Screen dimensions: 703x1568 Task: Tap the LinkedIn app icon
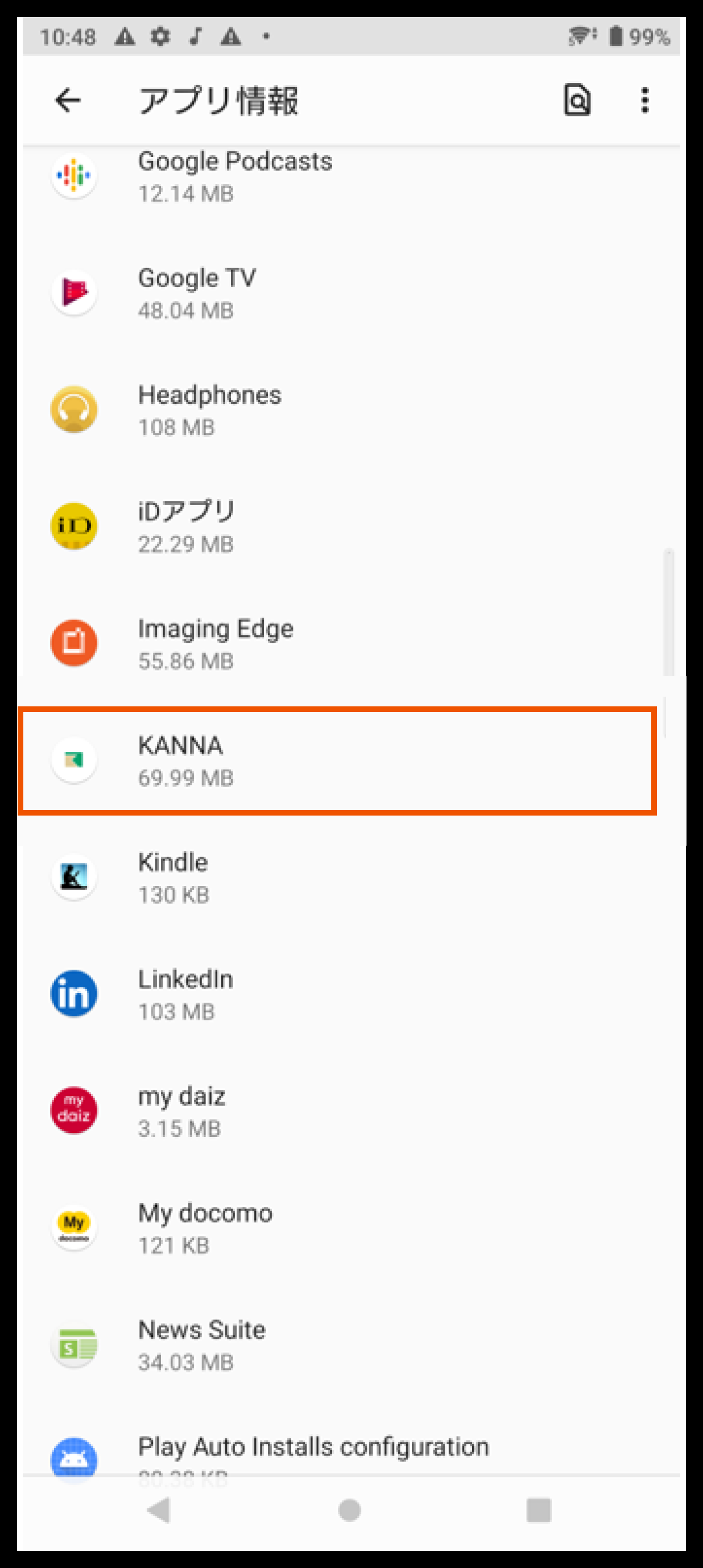(73, 994)
